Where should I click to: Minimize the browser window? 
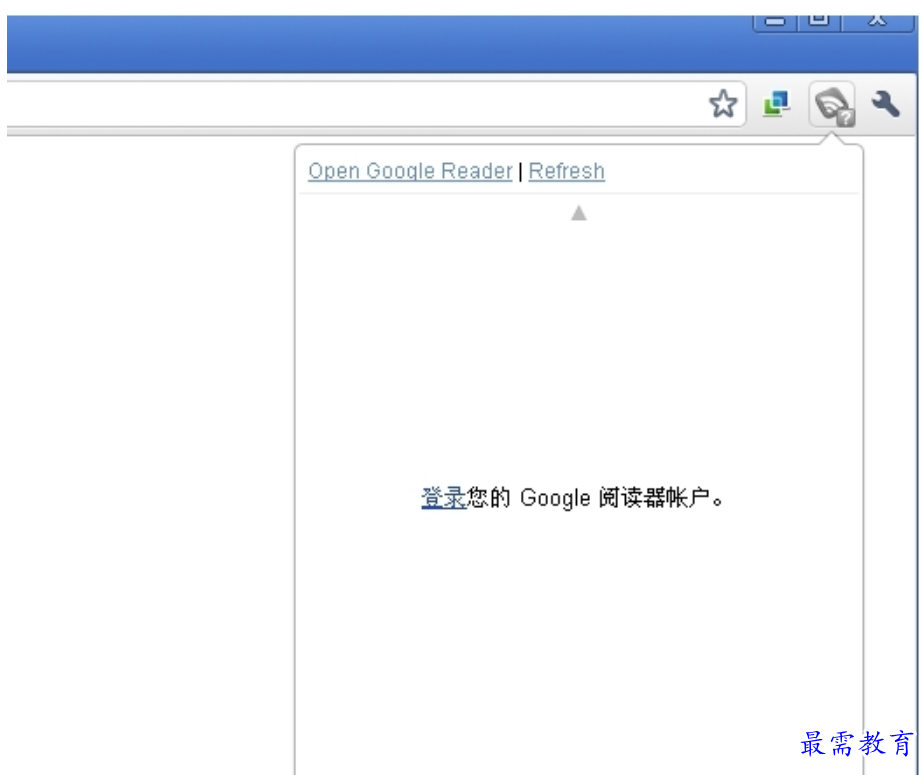tap(775, 22)
